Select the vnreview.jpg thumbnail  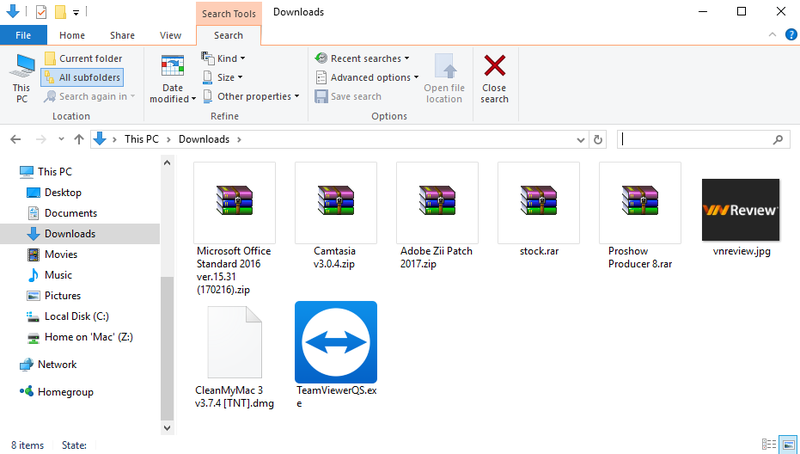coord(740,204)
